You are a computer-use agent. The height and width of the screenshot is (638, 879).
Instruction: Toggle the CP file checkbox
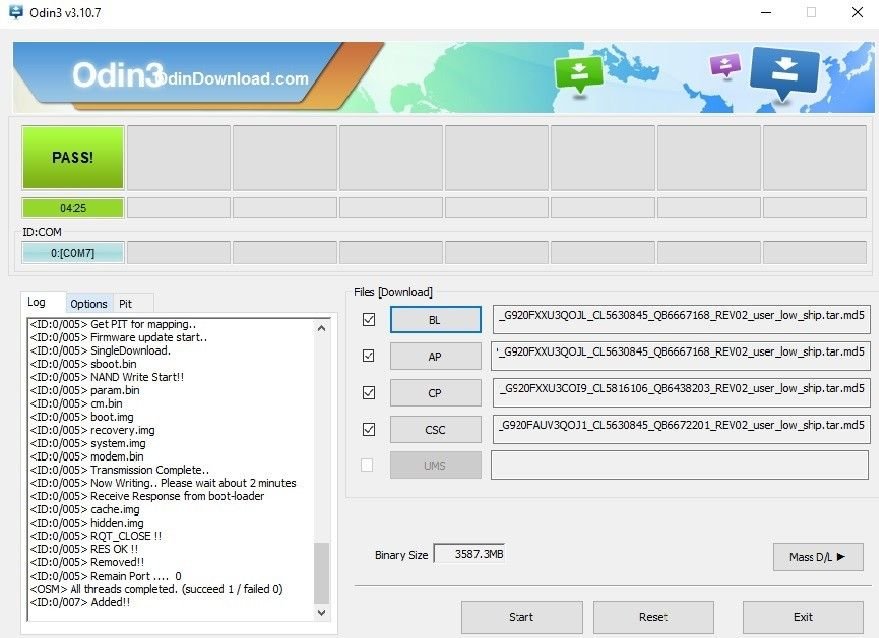(369, 393)
